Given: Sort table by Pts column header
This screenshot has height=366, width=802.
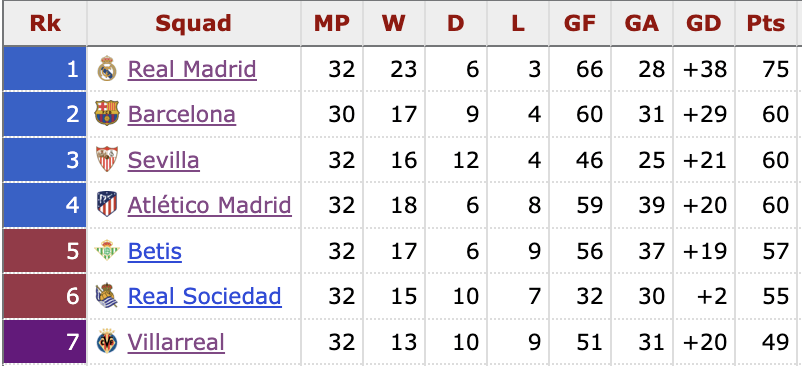Looking at the screenshot, I should [765, 23].
